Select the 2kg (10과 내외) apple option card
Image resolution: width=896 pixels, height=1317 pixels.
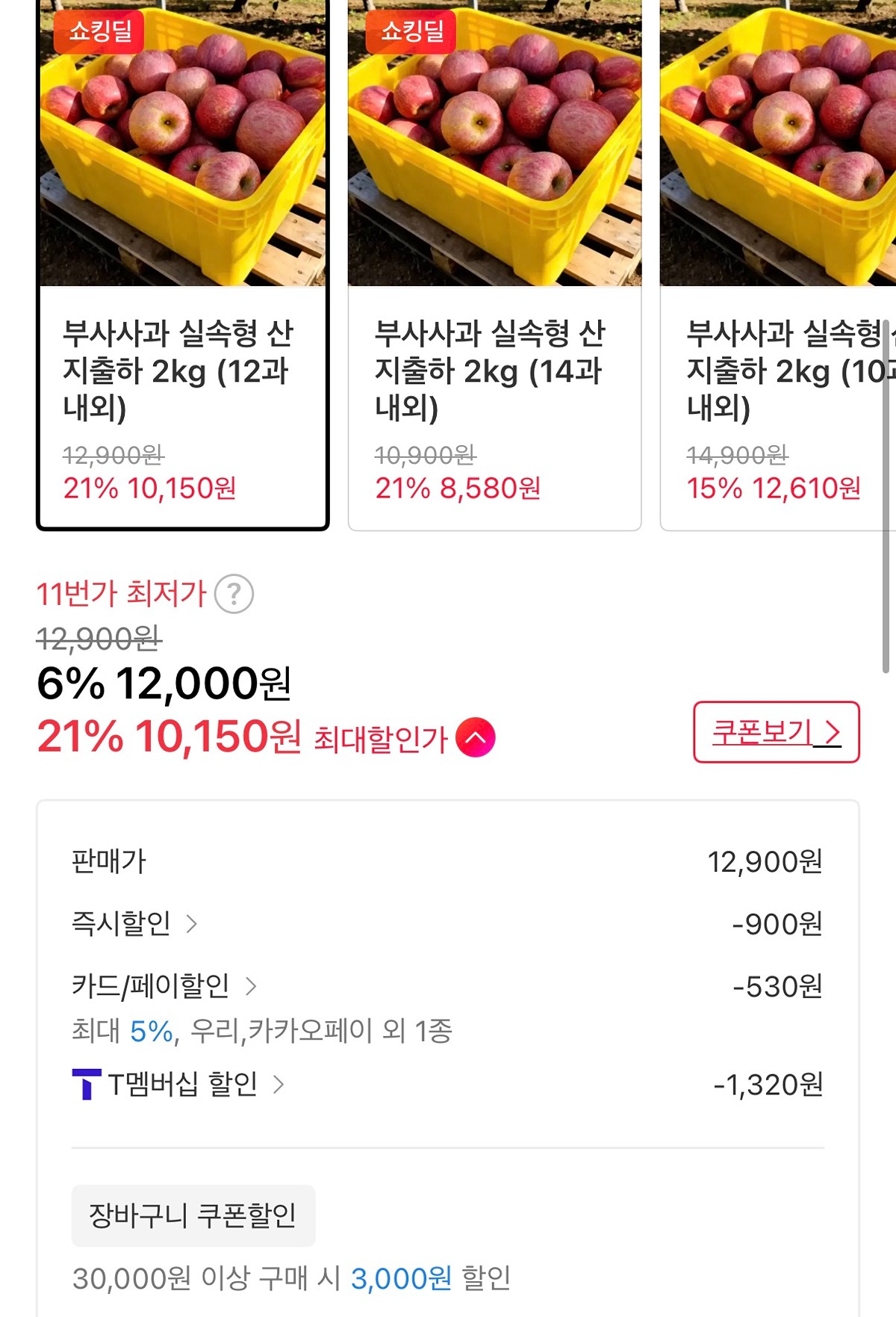click(x=778, y=265)
